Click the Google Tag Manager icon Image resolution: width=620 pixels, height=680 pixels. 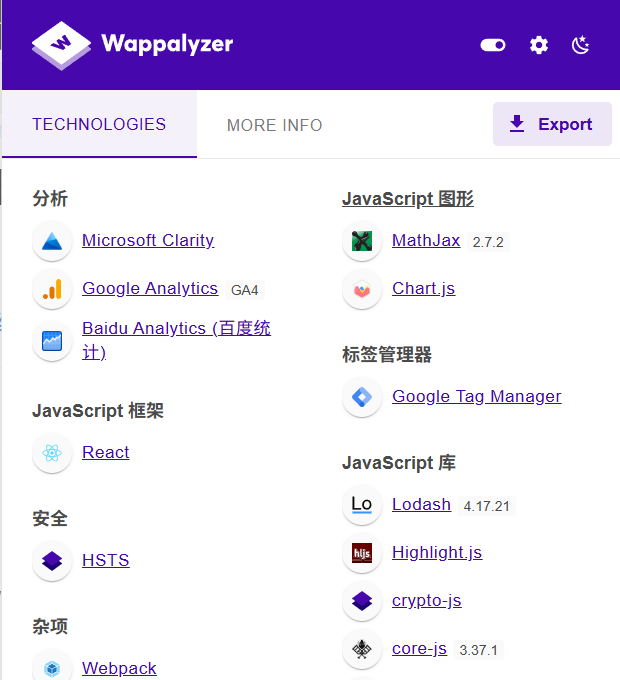point(362,397)
